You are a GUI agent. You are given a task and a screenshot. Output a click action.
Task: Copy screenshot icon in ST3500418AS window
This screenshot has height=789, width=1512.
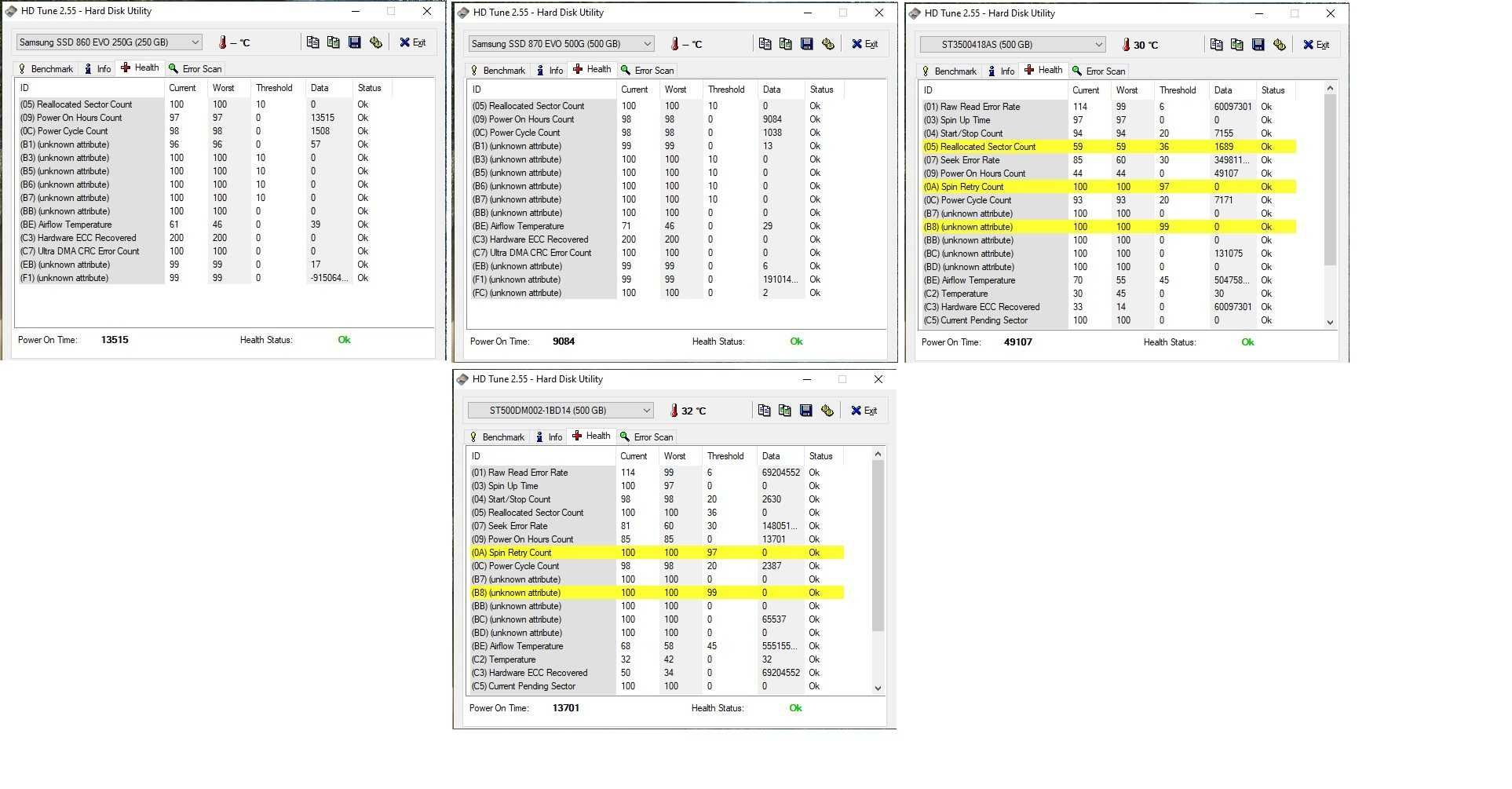(1237, 45)
